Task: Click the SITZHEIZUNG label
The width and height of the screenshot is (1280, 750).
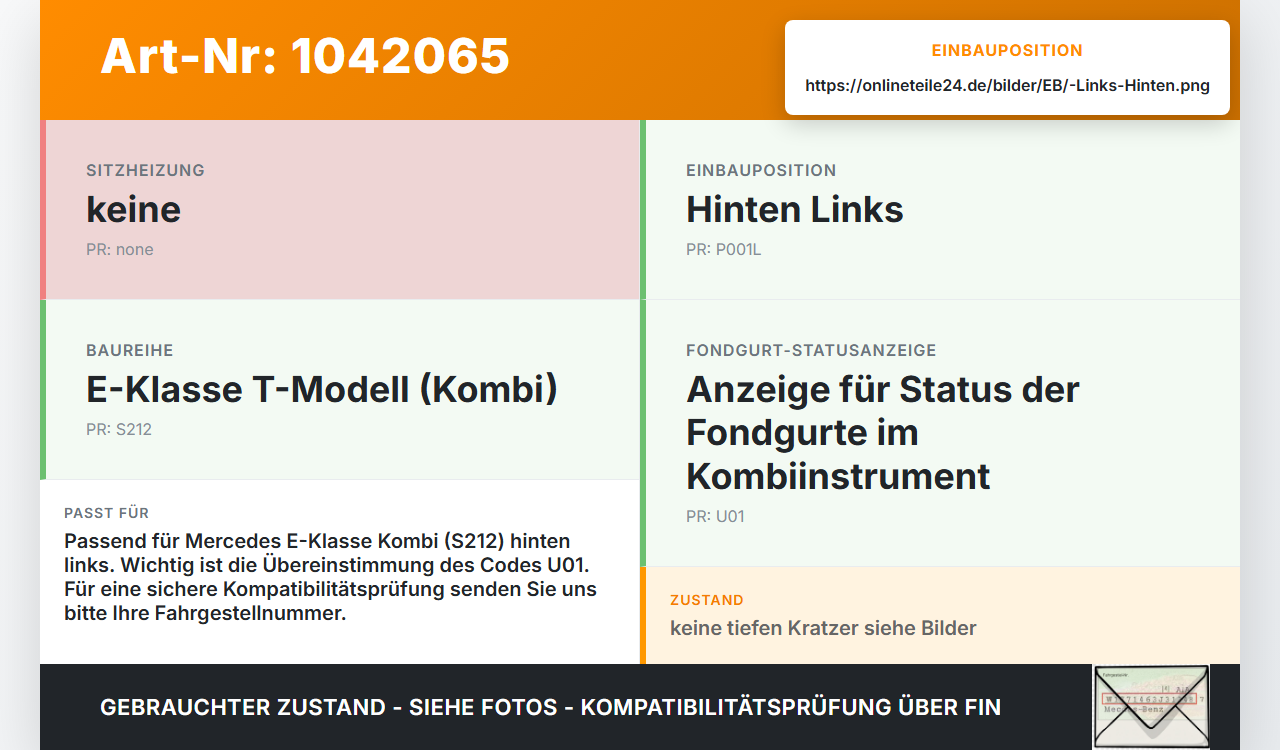Action: click(x=145, y=171)
